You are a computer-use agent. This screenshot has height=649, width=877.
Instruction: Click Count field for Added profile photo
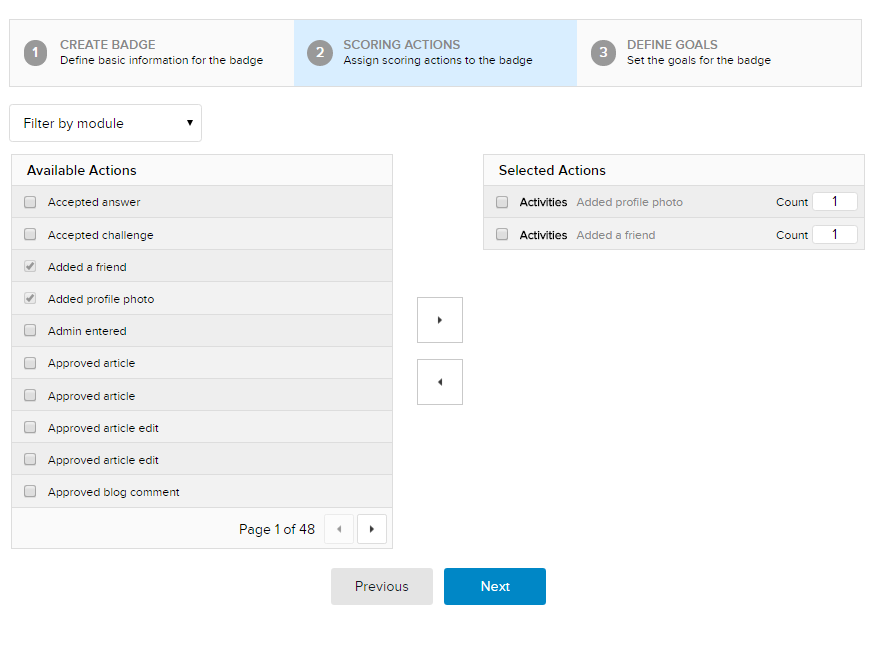834,202
